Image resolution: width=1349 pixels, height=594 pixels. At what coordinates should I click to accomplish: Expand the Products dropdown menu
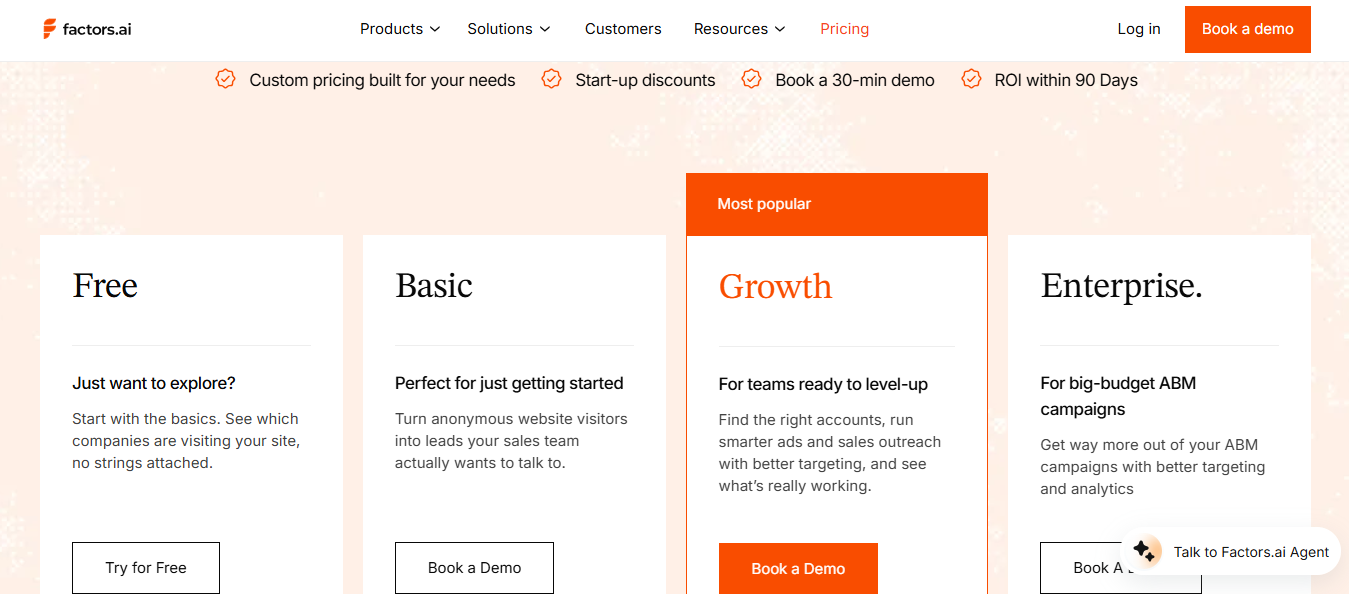pyautogui.click(x=399, y=29)
